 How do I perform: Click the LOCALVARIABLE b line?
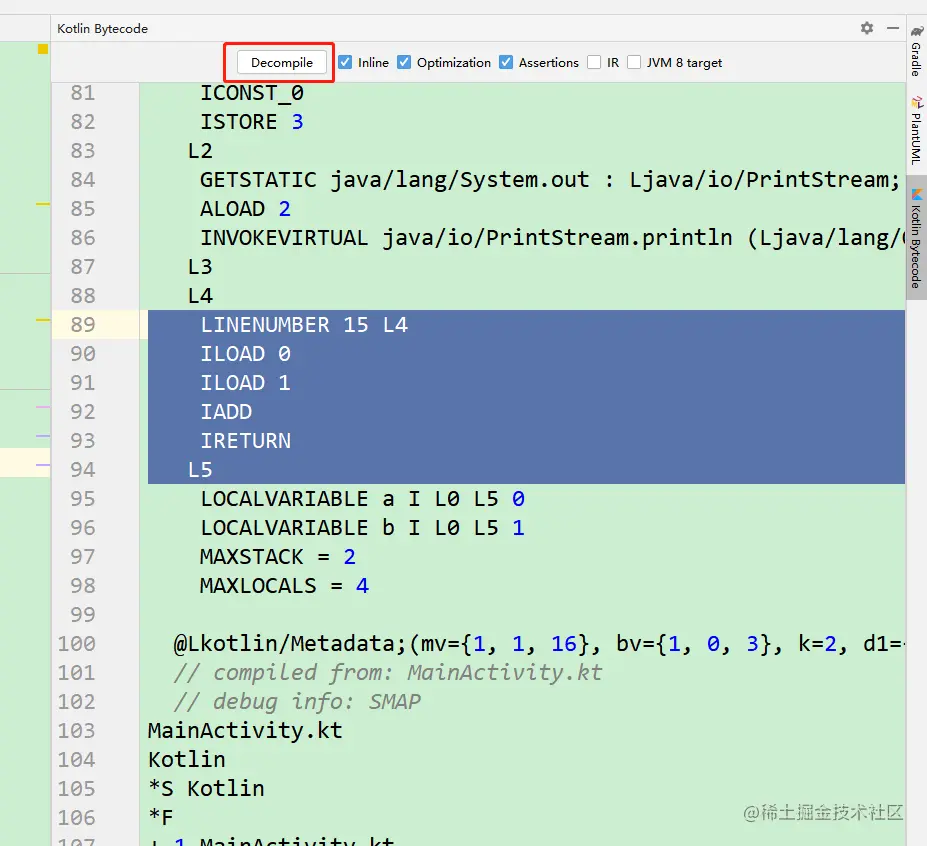tap(362, 527)
